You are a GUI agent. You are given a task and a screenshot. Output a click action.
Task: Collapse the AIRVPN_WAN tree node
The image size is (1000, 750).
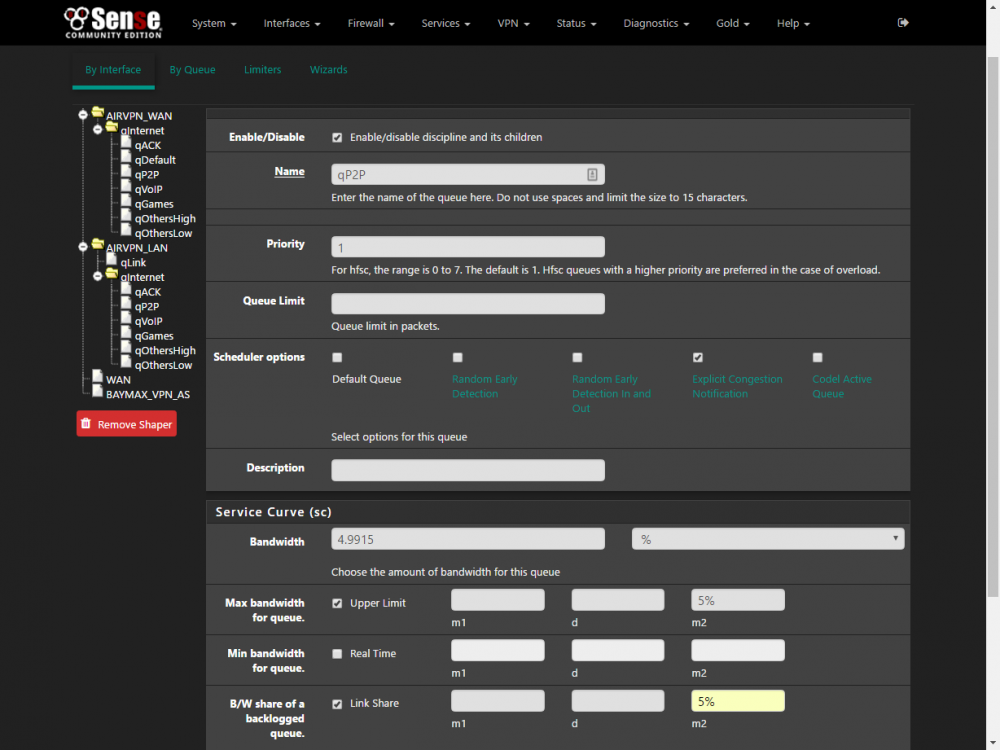coord(83,115)
